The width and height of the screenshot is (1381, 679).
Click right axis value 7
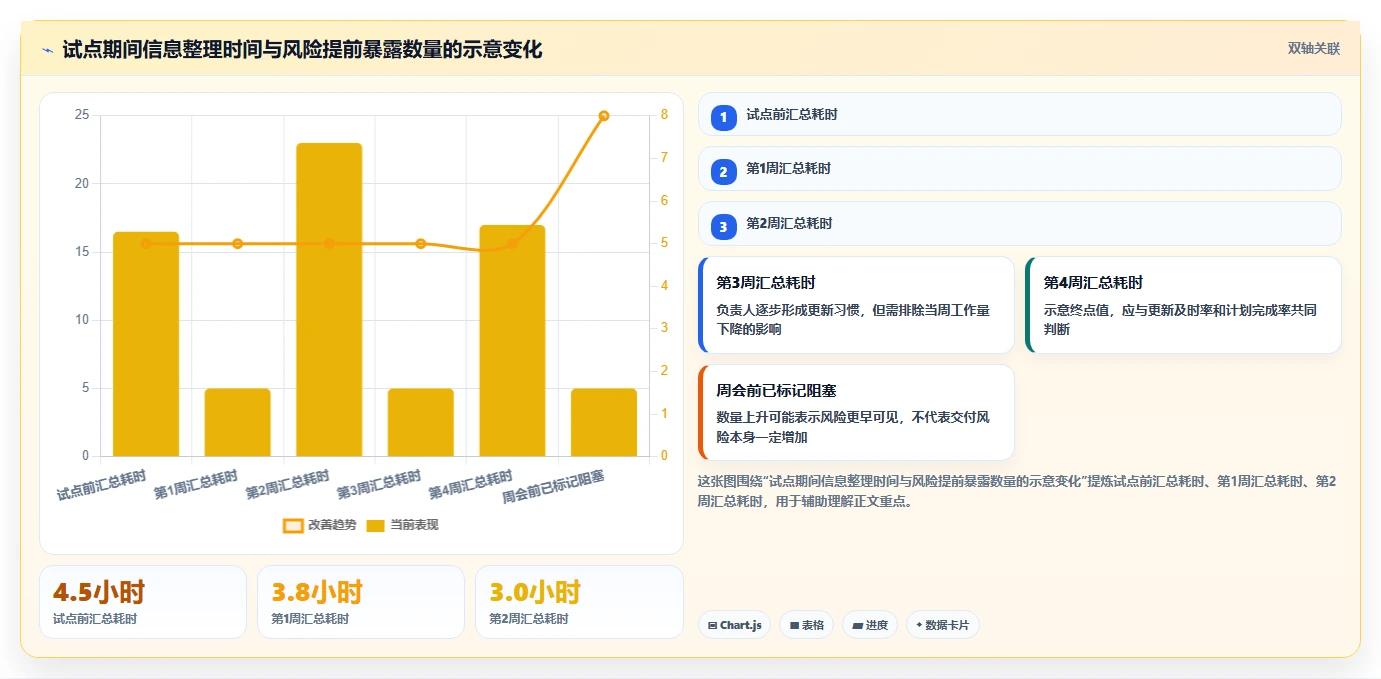664,158
